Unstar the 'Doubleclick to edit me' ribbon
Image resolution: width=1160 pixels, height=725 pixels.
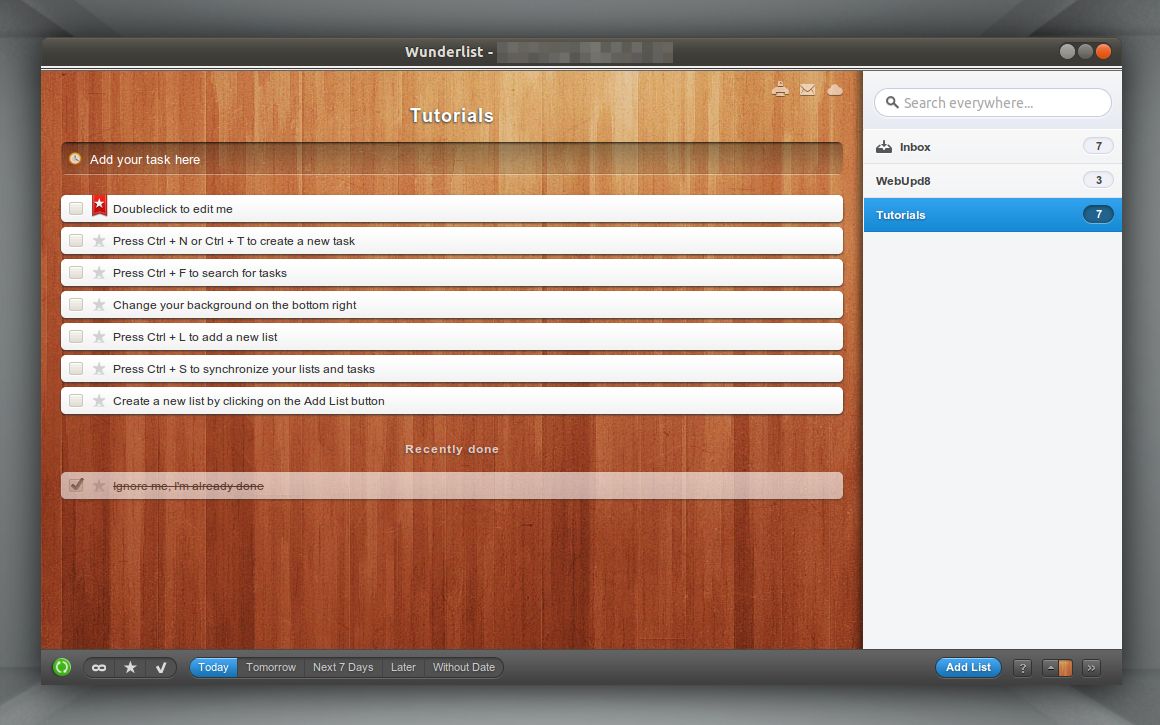pos(99,205)
